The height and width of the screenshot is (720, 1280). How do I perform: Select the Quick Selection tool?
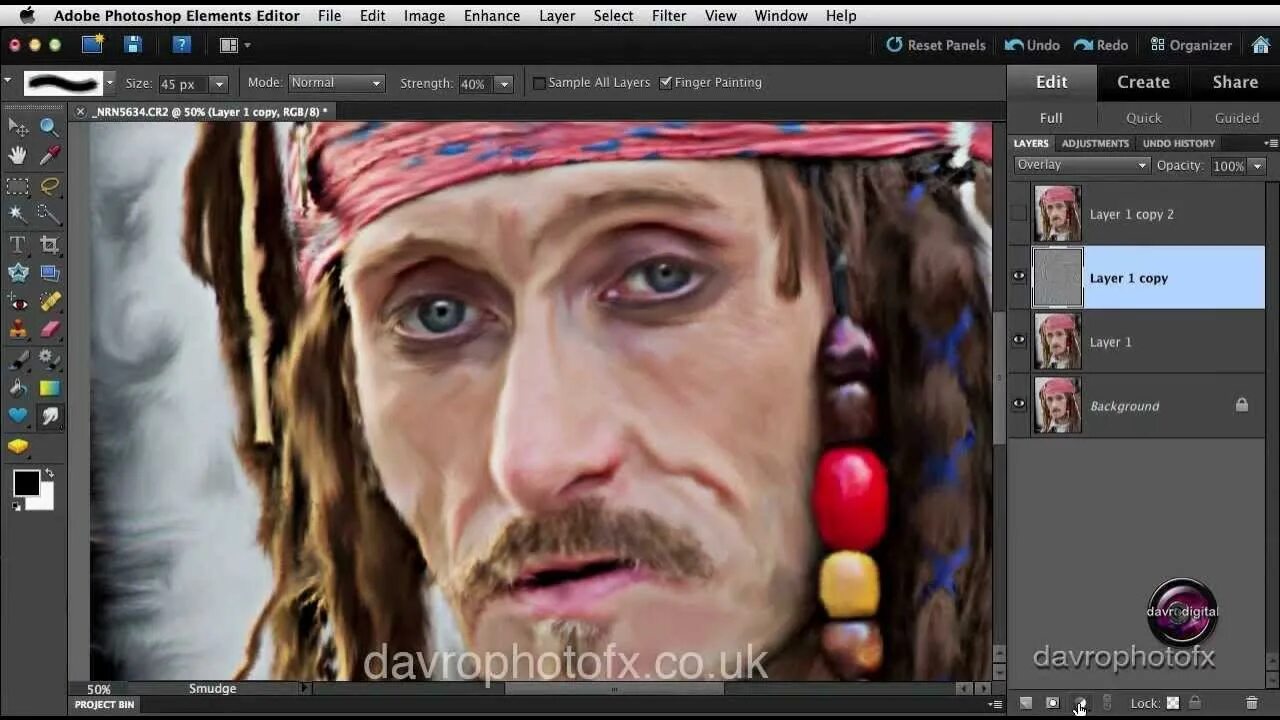click(x=49, y=213)
